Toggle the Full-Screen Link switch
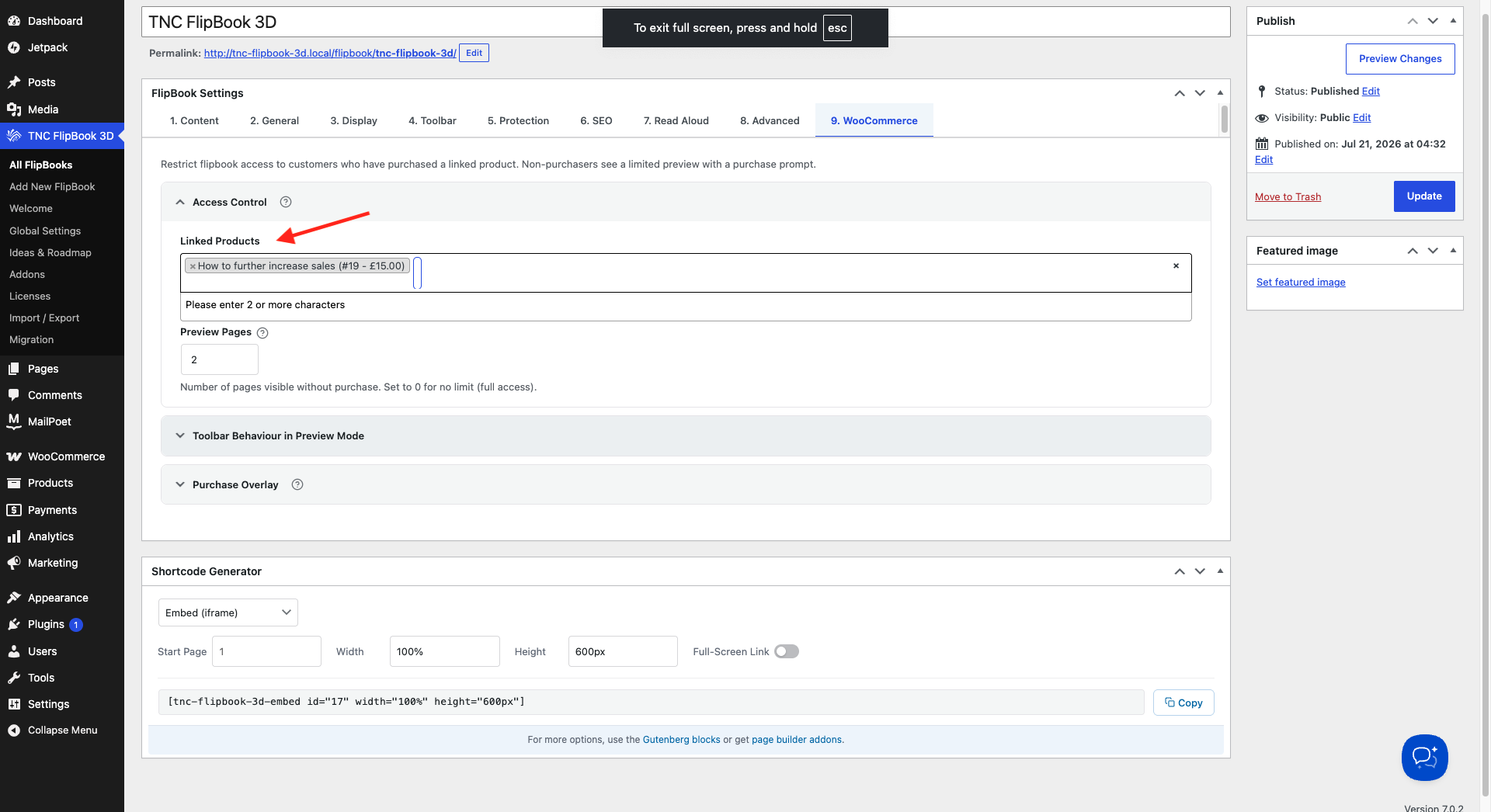This screenshot has height=812, width=1491. 787,651
